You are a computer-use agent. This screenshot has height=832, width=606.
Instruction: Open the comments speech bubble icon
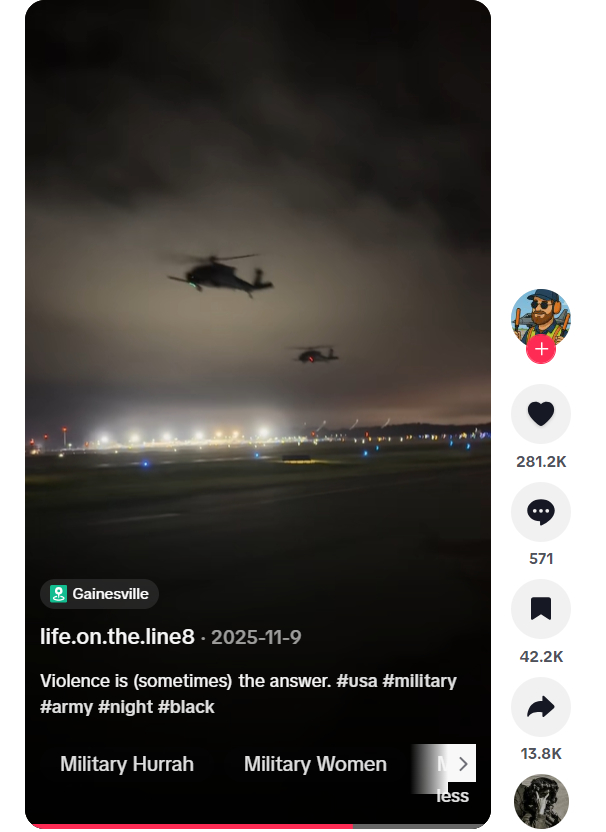(x=540, y=512)
